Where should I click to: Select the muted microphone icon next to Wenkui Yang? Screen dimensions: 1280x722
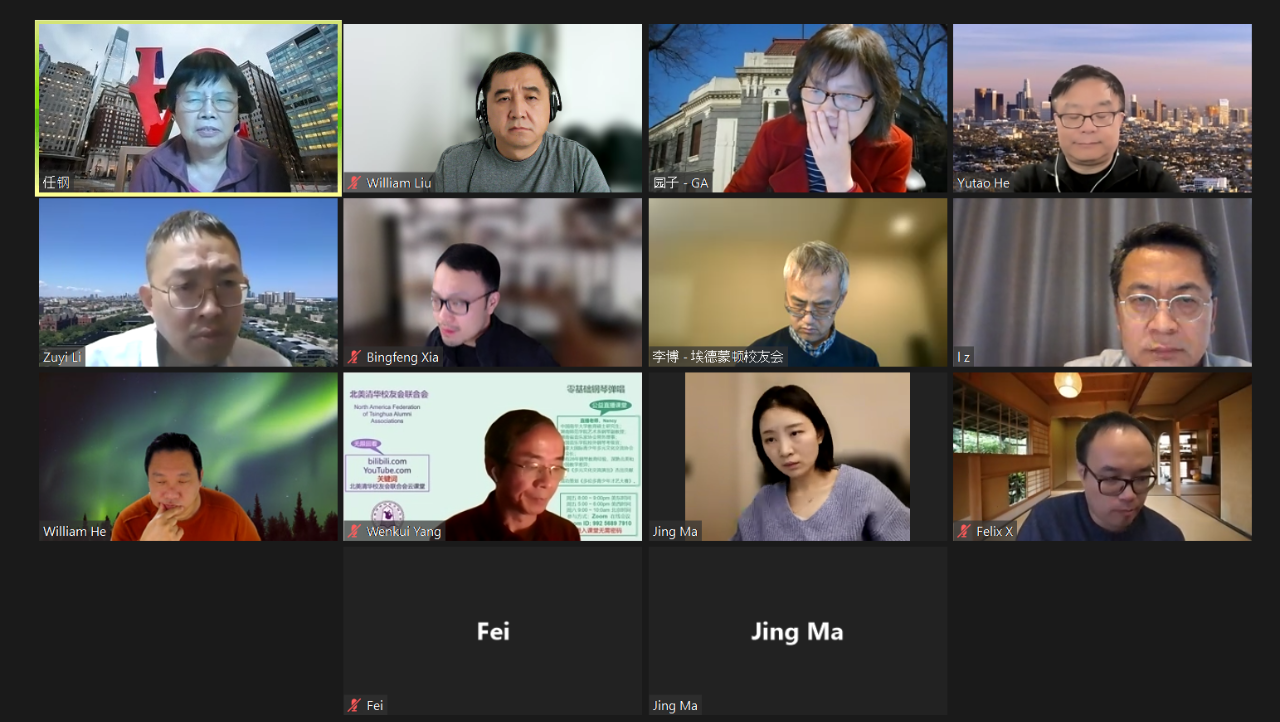(x=354, y=531)
